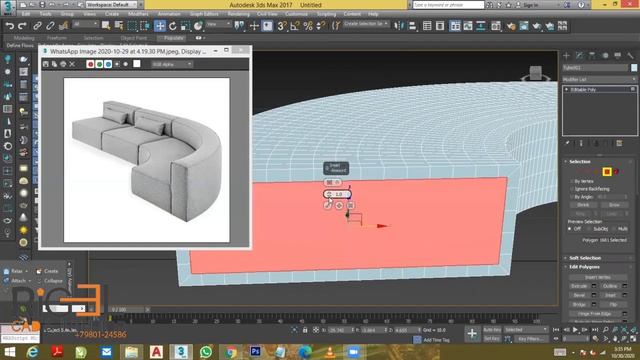
Task: Click white swatch in image viewer toolbar
Action: tap(137, 64)
